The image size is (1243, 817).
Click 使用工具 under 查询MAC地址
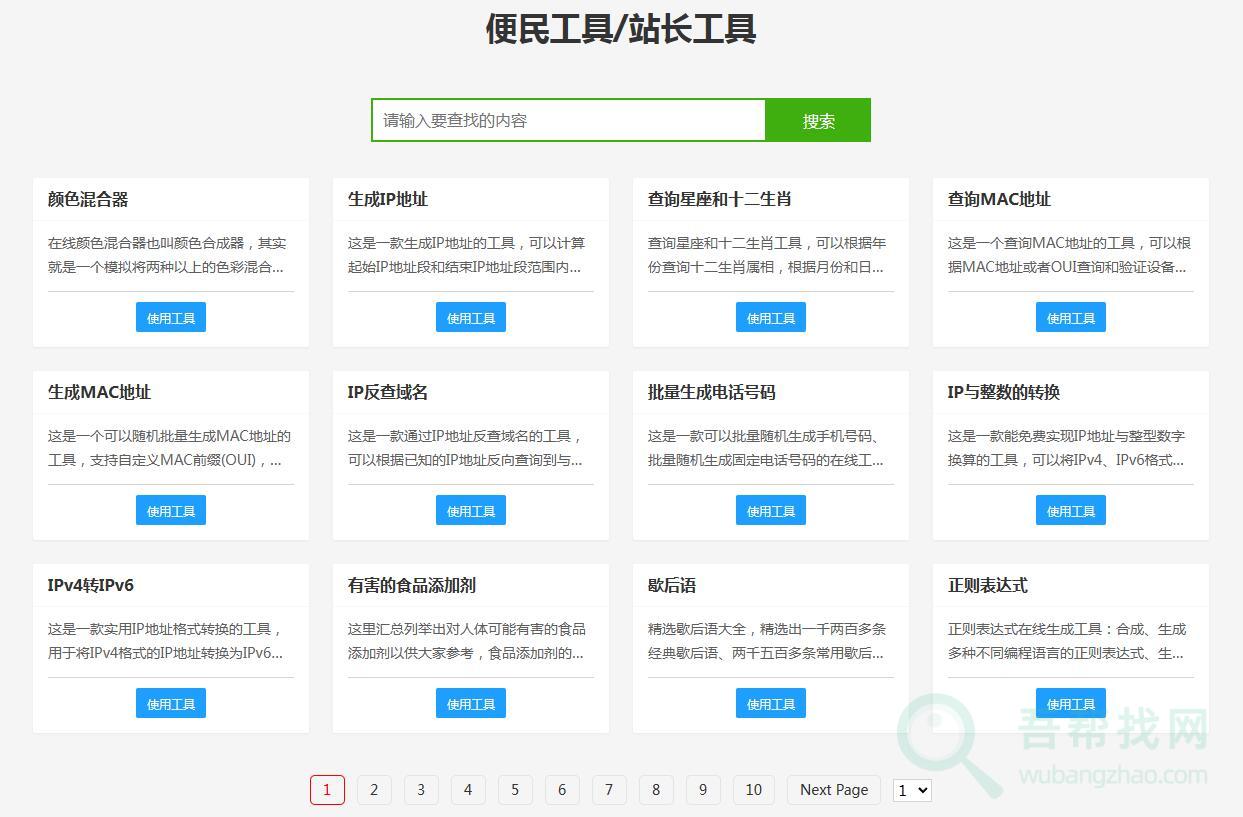1071,318
